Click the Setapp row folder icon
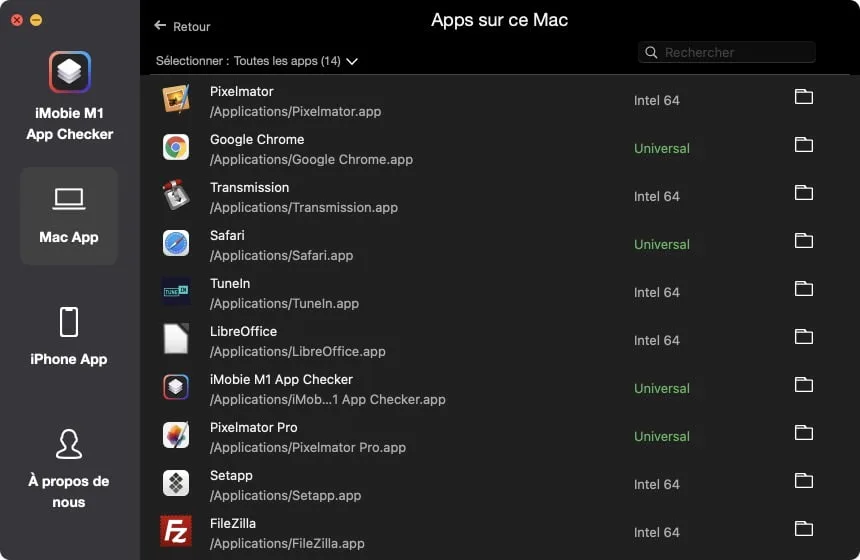This screenshot has height=560, width=860. 804,480
